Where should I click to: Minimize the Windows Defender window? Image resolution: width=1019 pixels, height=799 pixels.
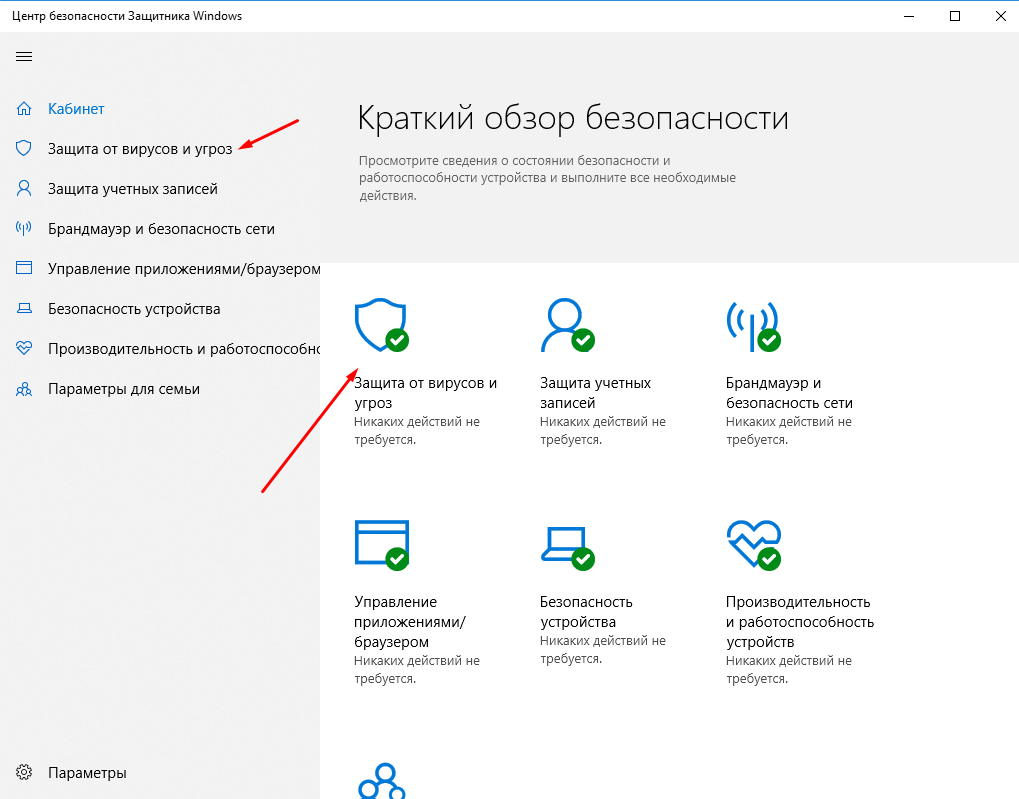click(x=909, y=16)
